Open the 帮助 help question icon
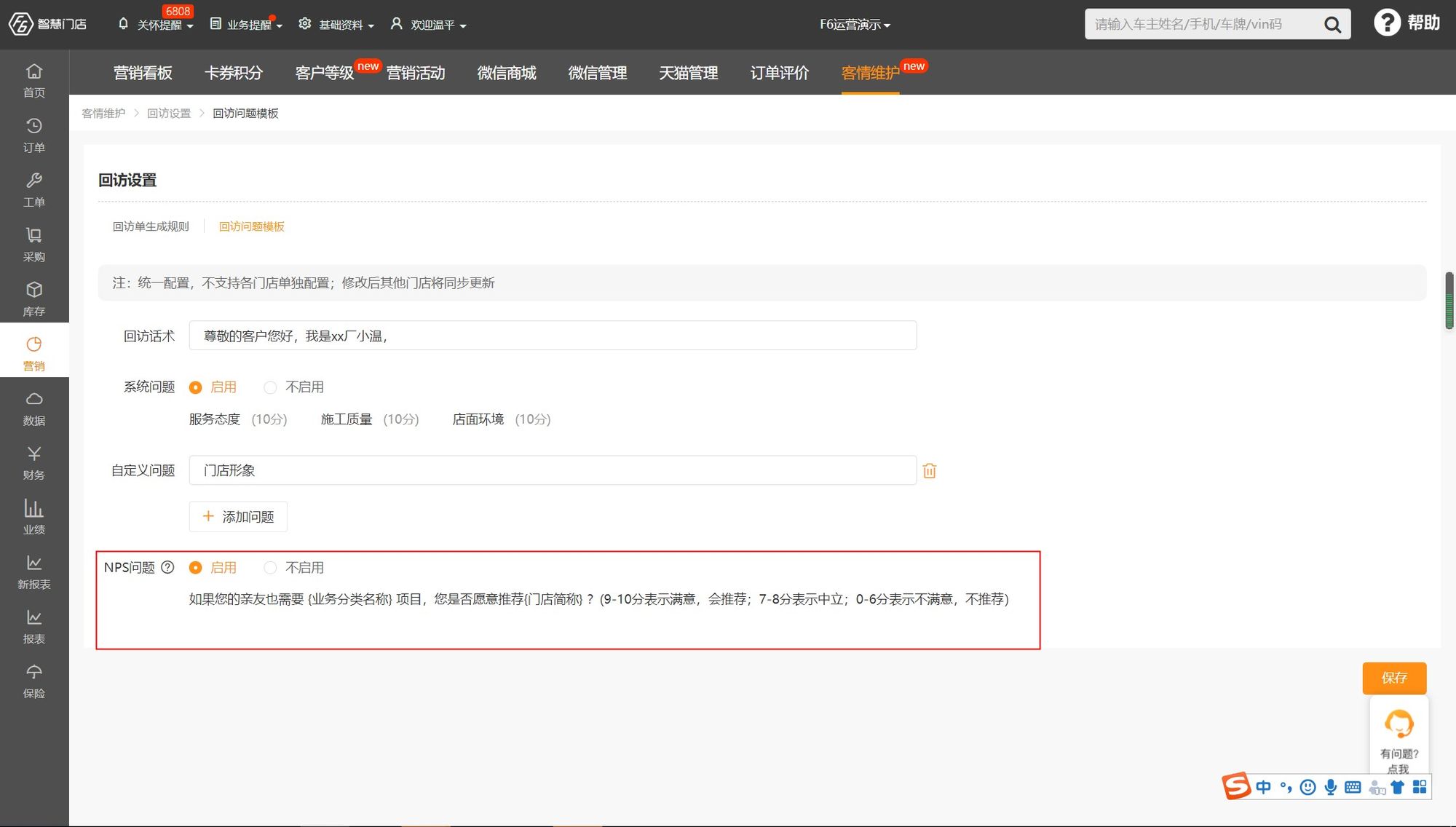Image resolution: width=1456 pixels, height=827 pixels. (x=1387, y=23)
